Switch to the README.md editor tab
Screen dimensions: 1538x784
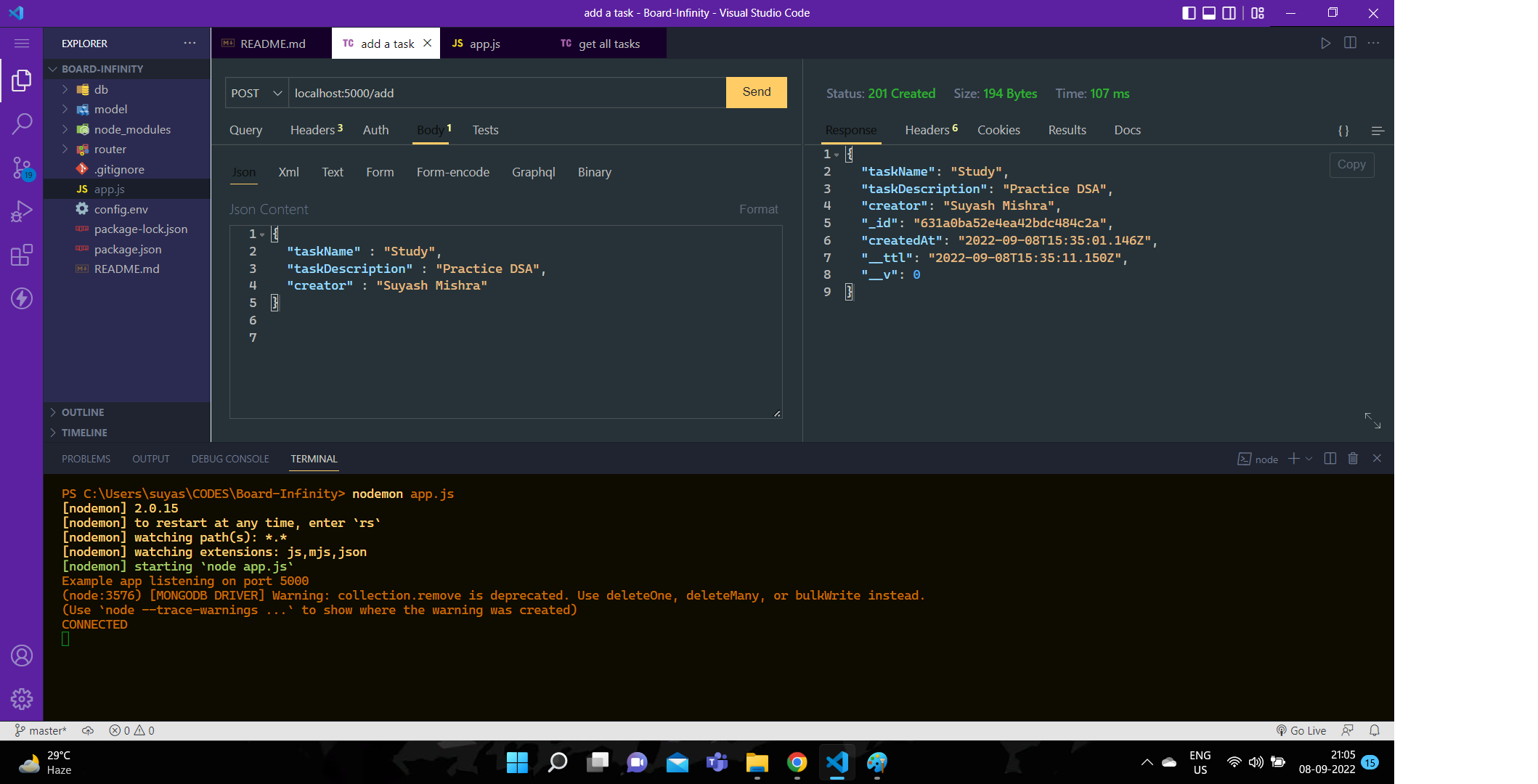pyautogui.click(x=272, y=44)
